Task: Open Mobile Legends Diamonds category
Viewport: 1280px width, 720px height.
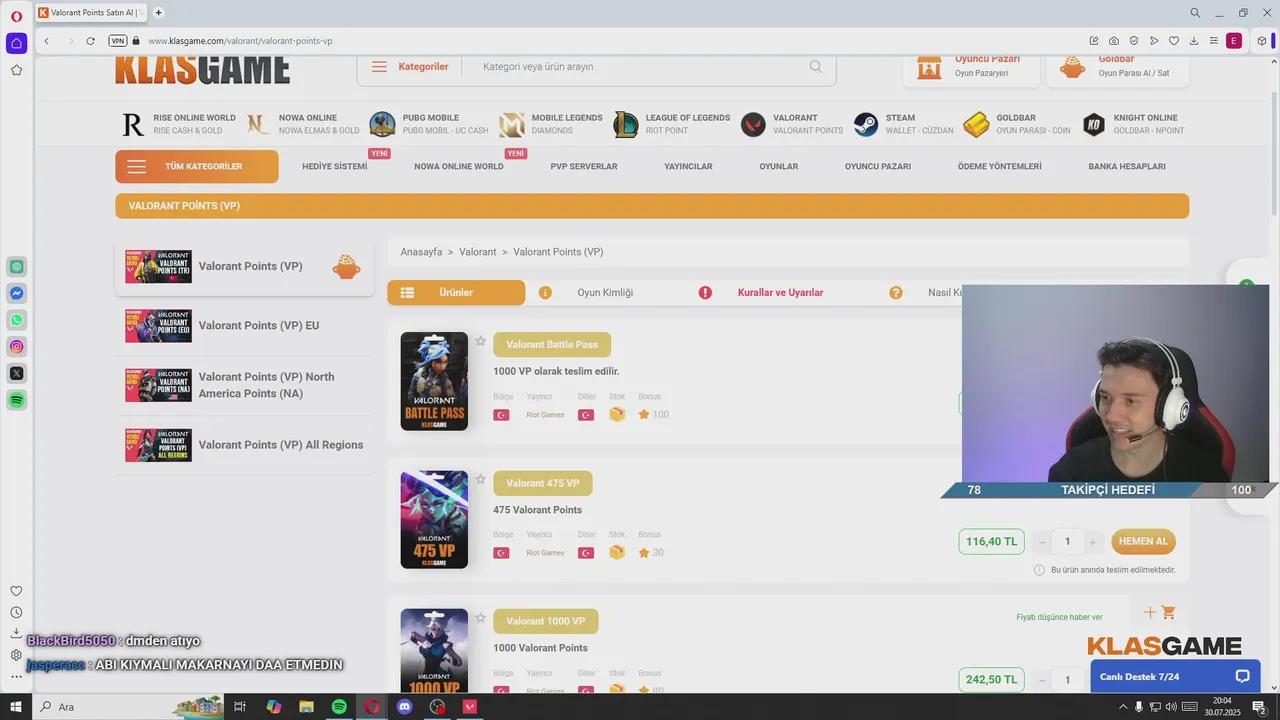Action: pyautogui.click(x=551, y=124)
